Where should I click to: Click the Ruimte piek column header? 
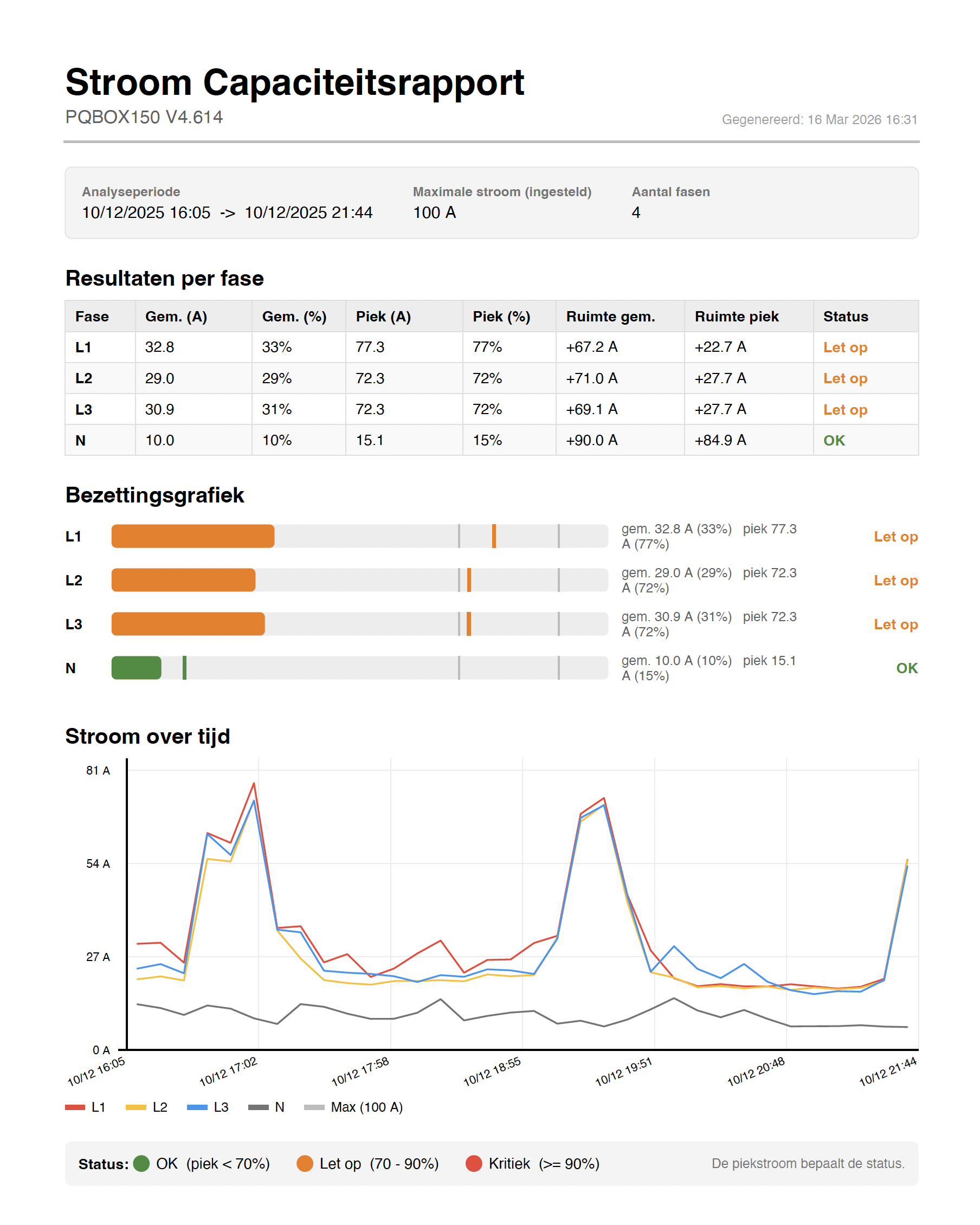(736, 317)
